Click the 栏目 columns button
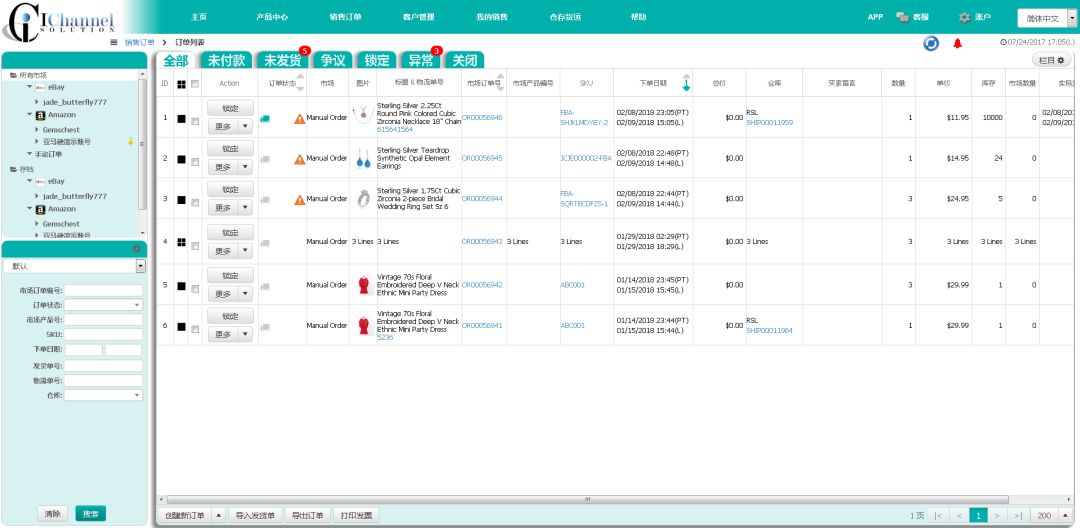 [1051, 61]
